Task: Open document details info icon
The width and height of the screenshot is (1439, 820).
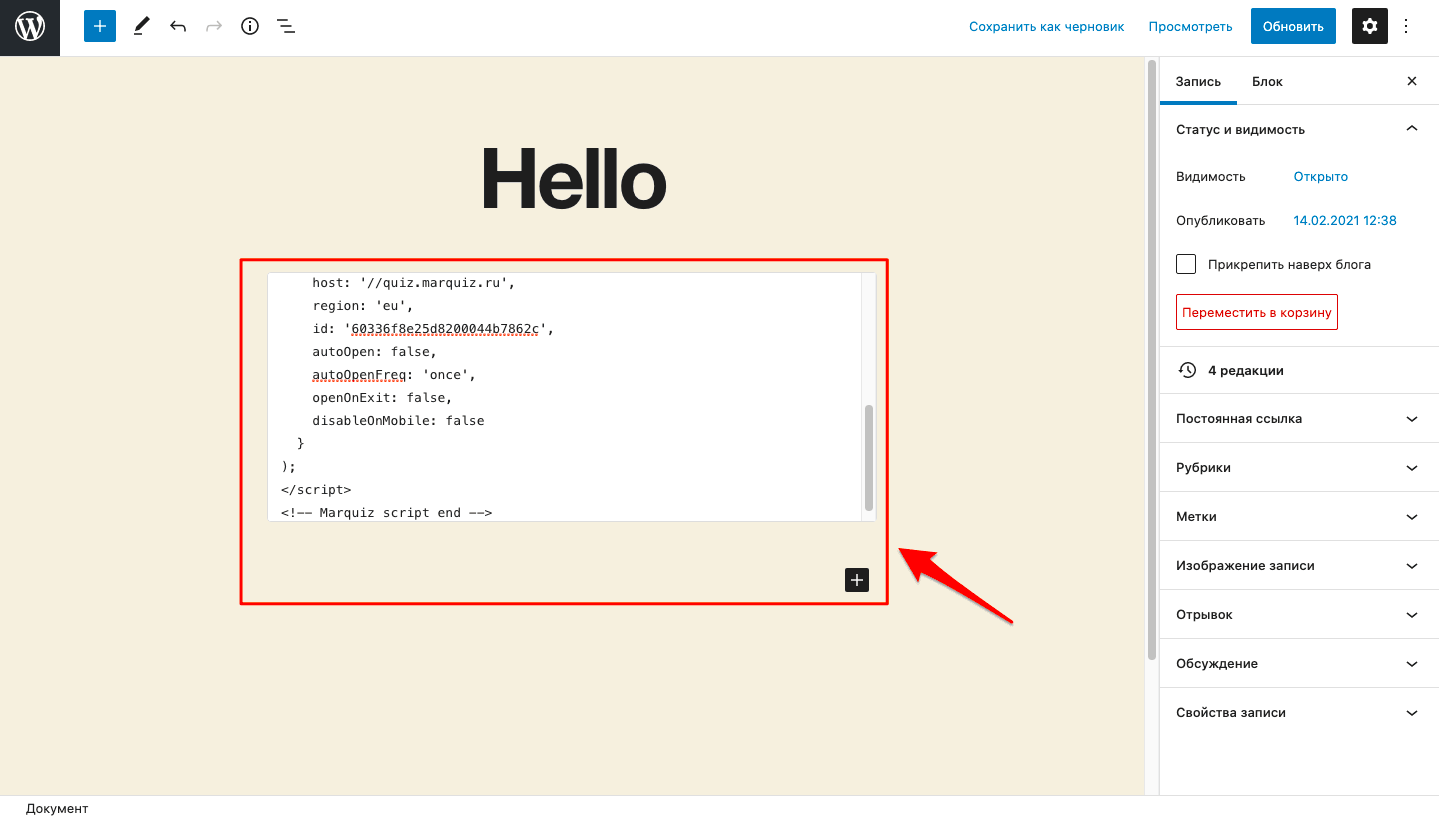Action: 250,27
